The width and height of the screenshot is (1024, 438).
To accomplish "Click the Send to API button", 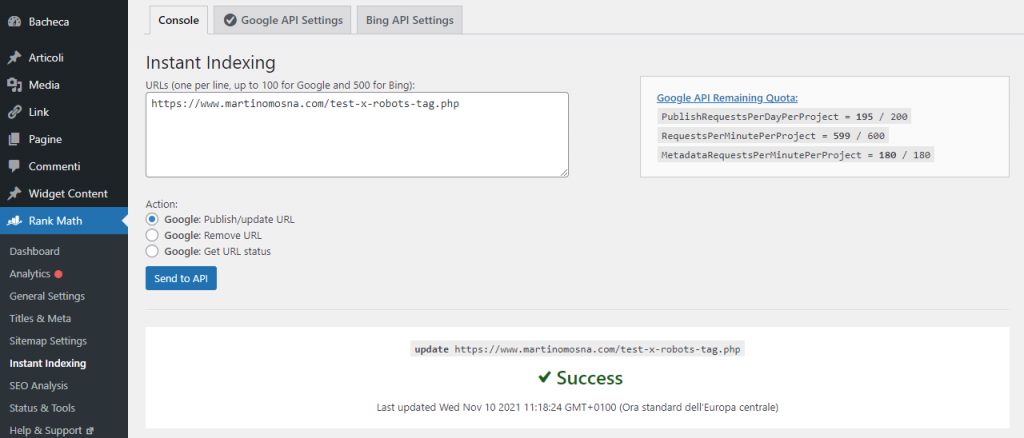I will click(181, 278).
